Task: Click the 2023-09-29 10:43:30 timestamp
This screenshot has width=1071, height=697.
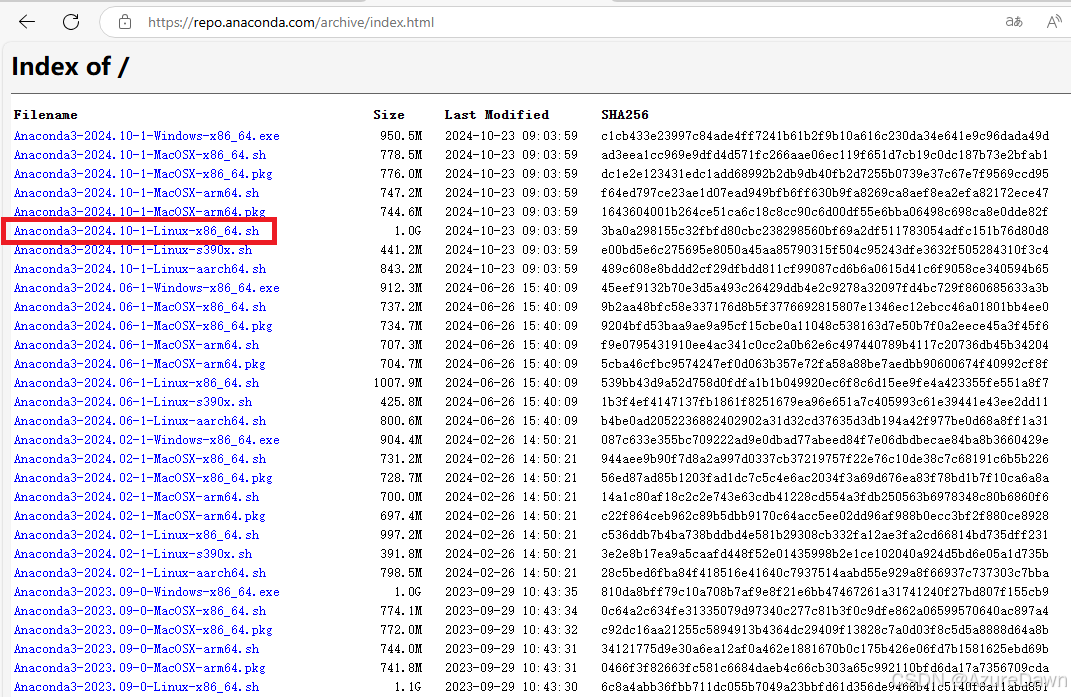Action: [512, 687]
